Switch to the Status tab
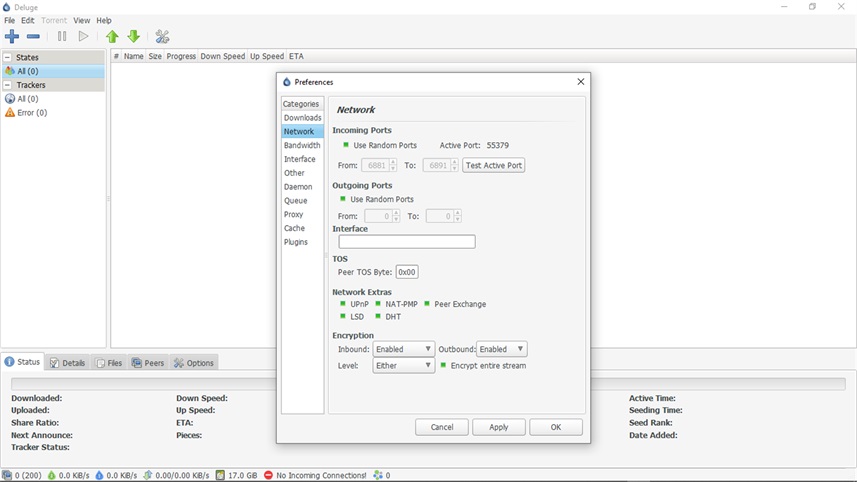Image resolution: width=857 pixels, height=482 pixels. click(22, 362)
